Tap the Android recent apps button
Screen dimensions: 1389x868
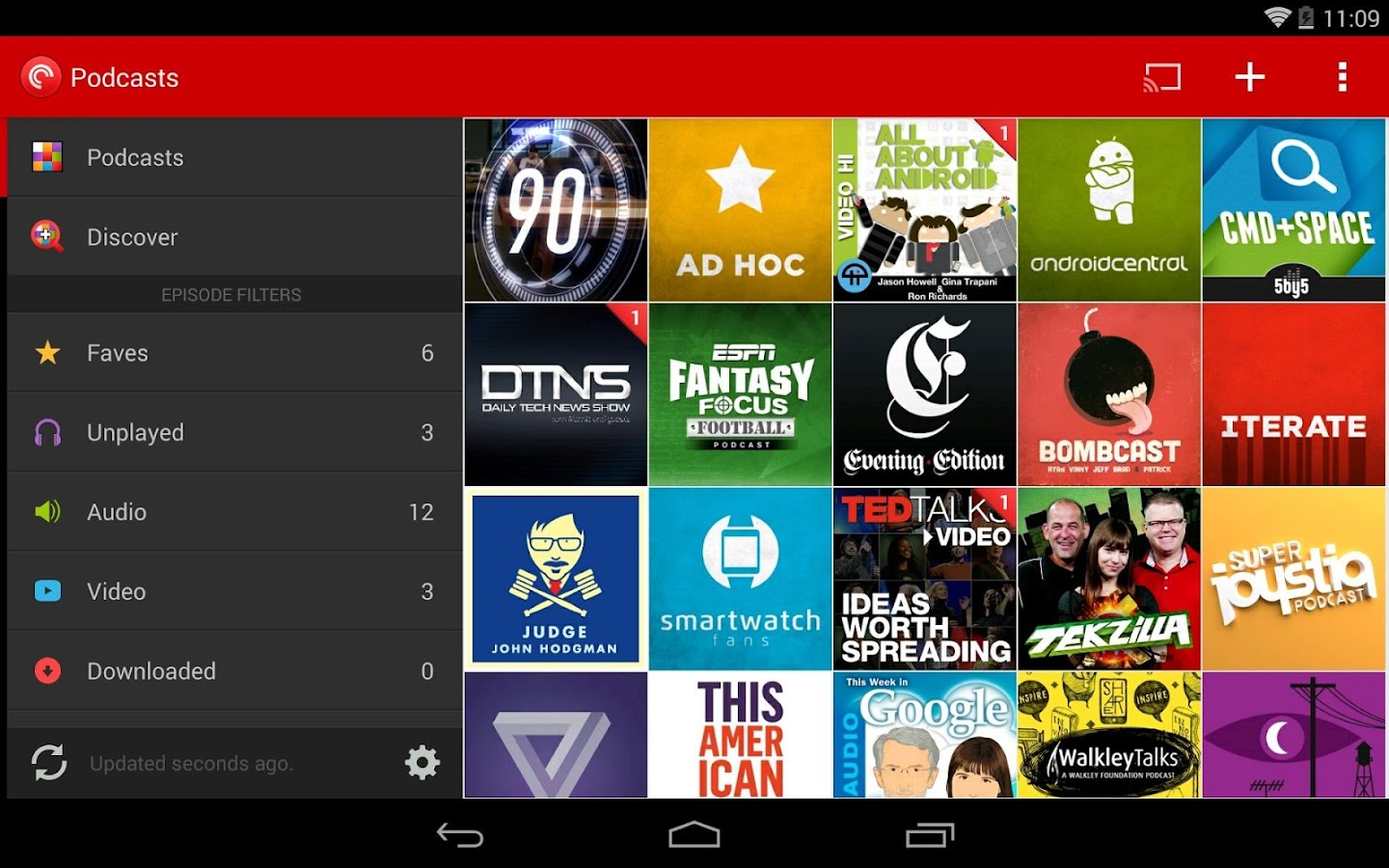[x=930, y=835]
